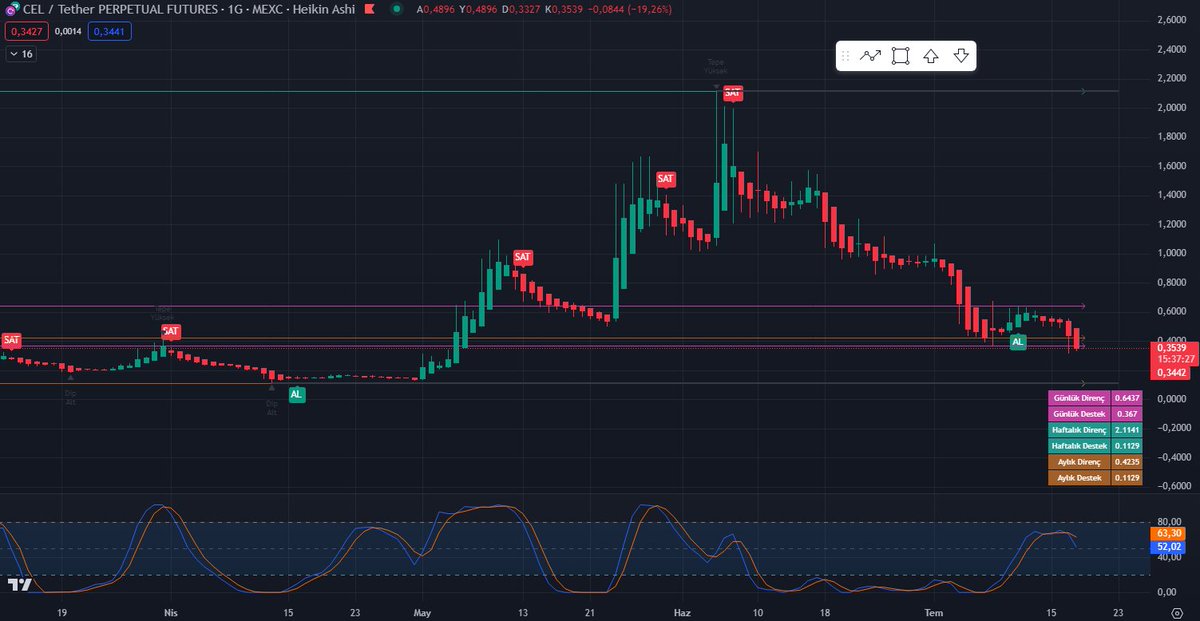
Task: Select the up arrow marker tool
Action: tap(930, 56)
